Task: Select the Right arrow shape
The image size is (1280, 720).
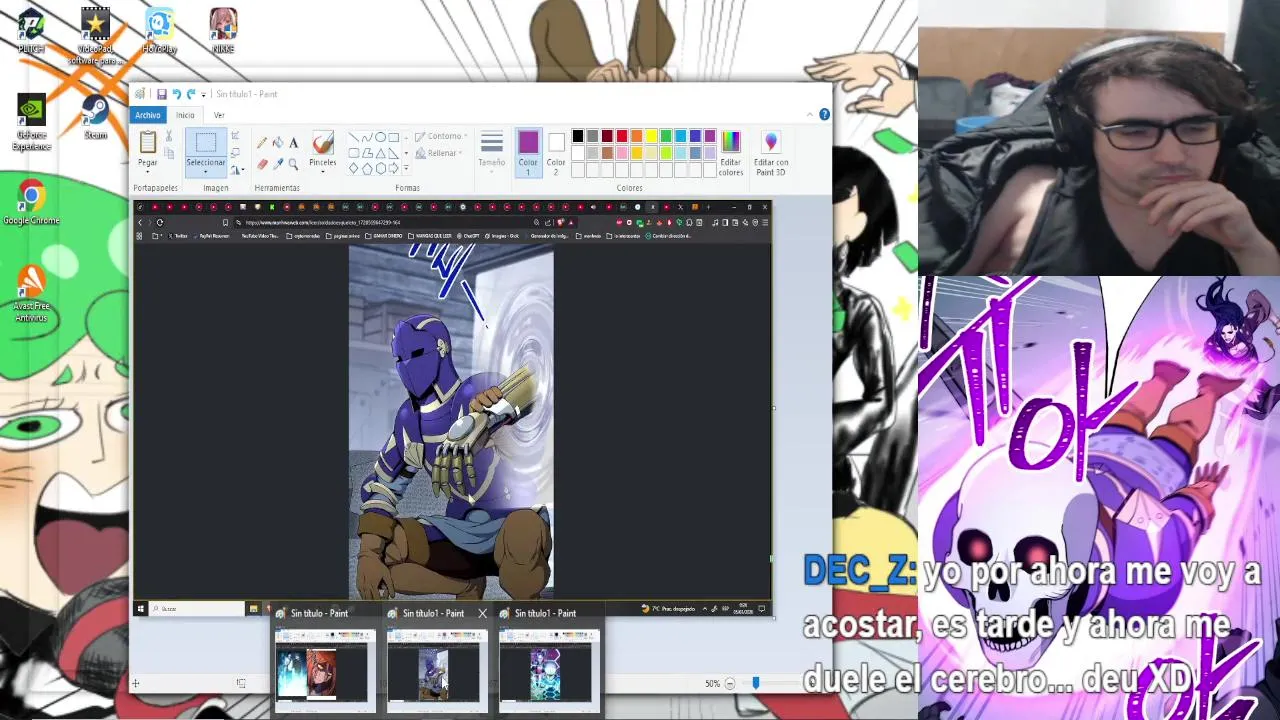Action: pos(393,168)
